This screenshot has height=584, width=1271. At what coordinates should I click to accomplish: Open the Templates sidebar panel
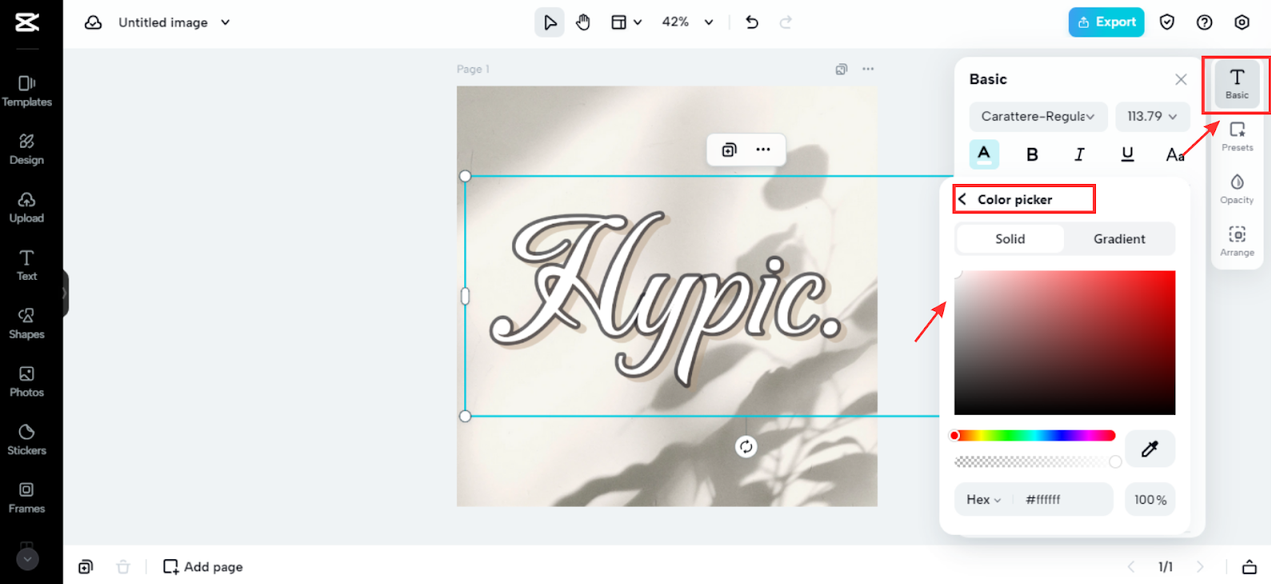coord(27,91)
